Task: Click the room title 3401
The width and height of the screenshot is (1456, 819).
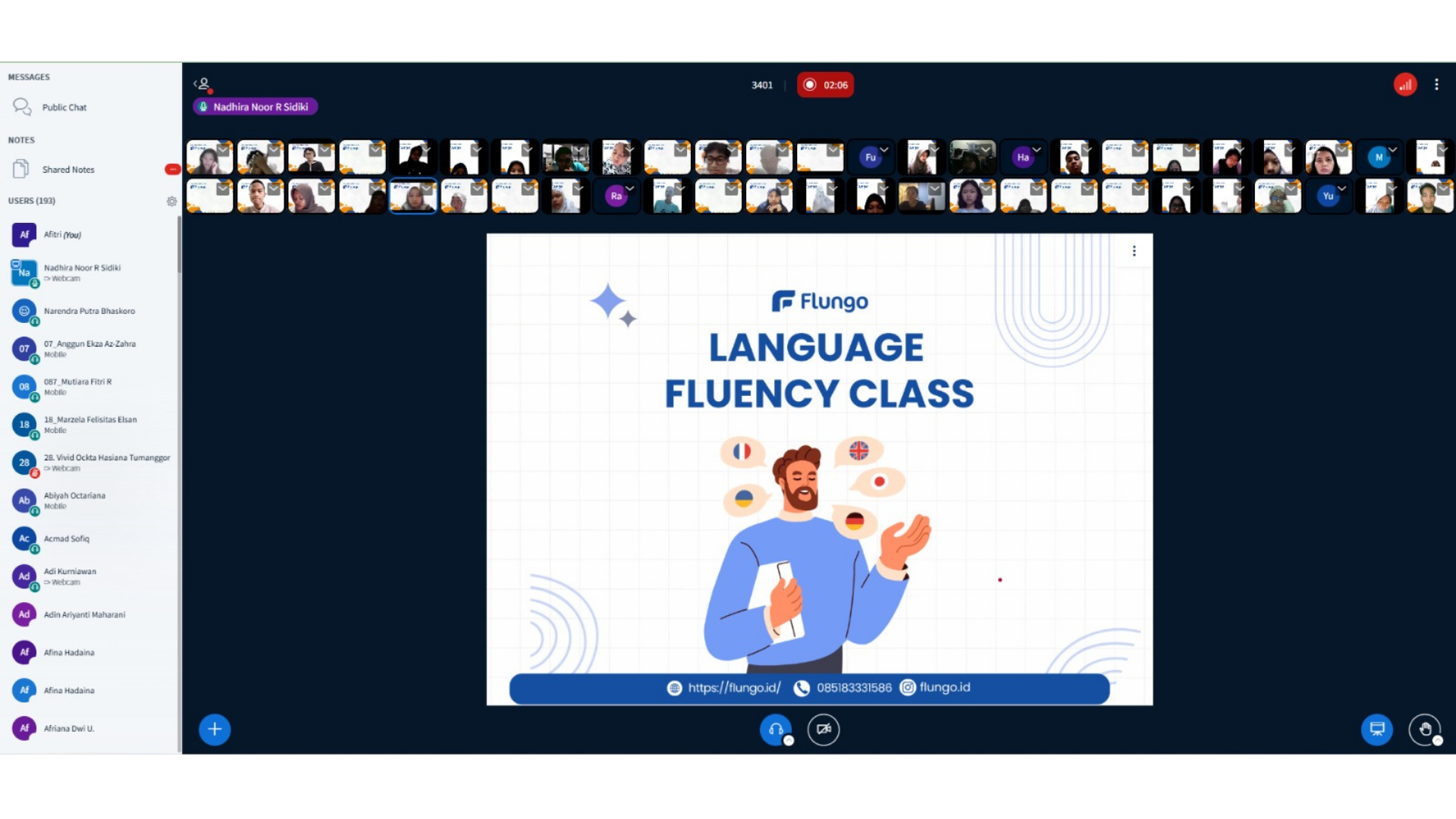Action: click(762, 85)
